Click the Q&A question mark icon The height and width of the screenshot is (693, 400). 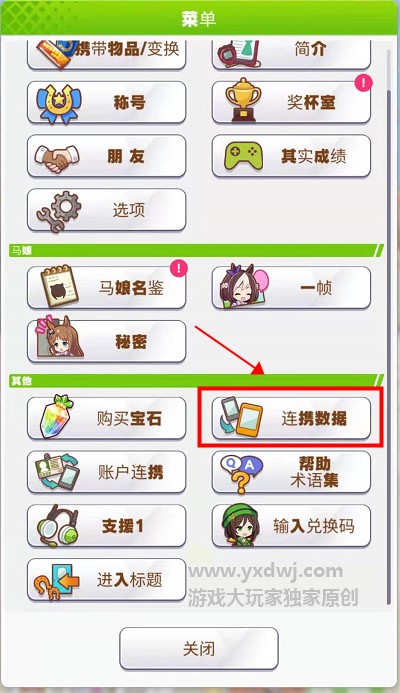click(x=241, y=473)
